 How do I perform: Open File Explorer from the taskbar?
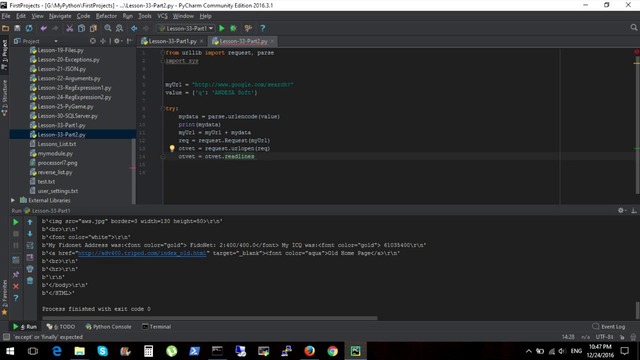click(79, 351)
